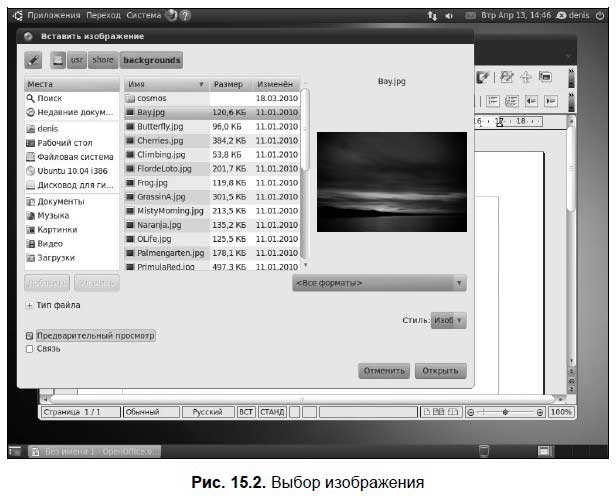616x496 pixels.
Task: Select the Ubuntu 10.04 i386 disc
Action: (x=72, y=171)
